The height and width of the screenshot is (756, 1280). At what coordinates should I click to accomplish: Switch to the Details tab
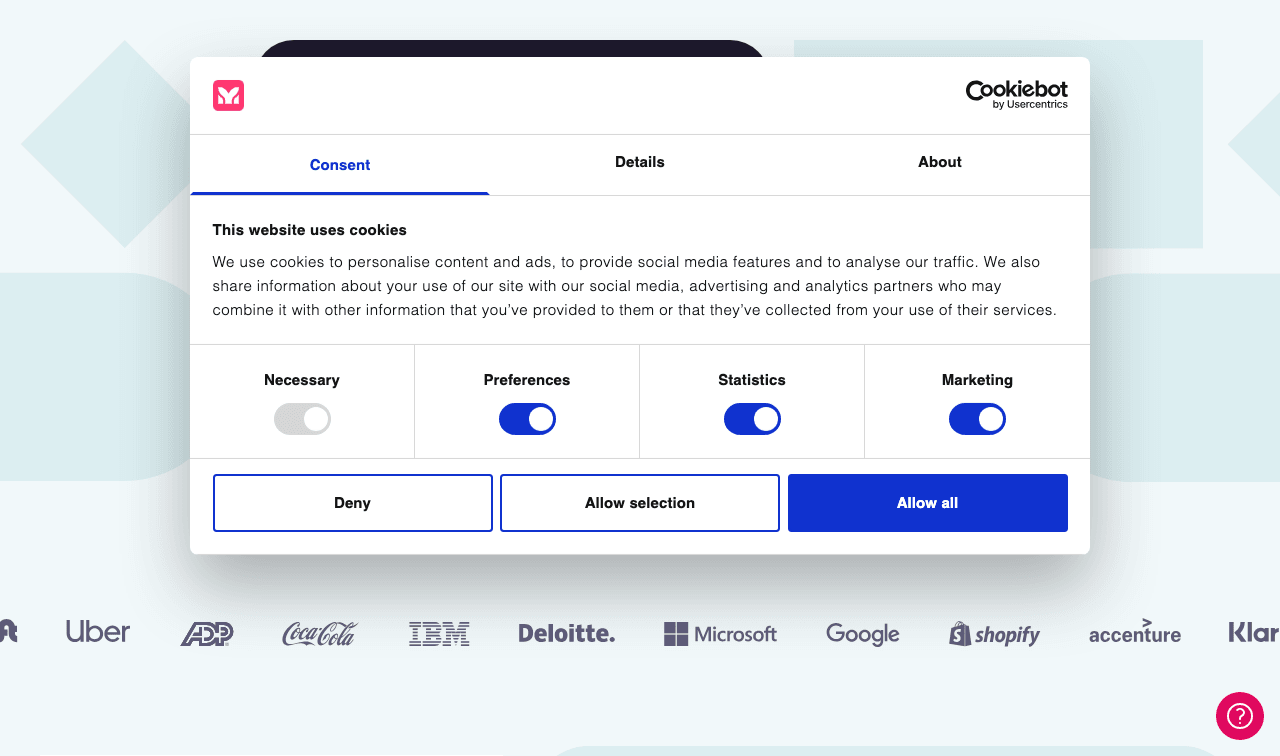click(x=640, y=162)
